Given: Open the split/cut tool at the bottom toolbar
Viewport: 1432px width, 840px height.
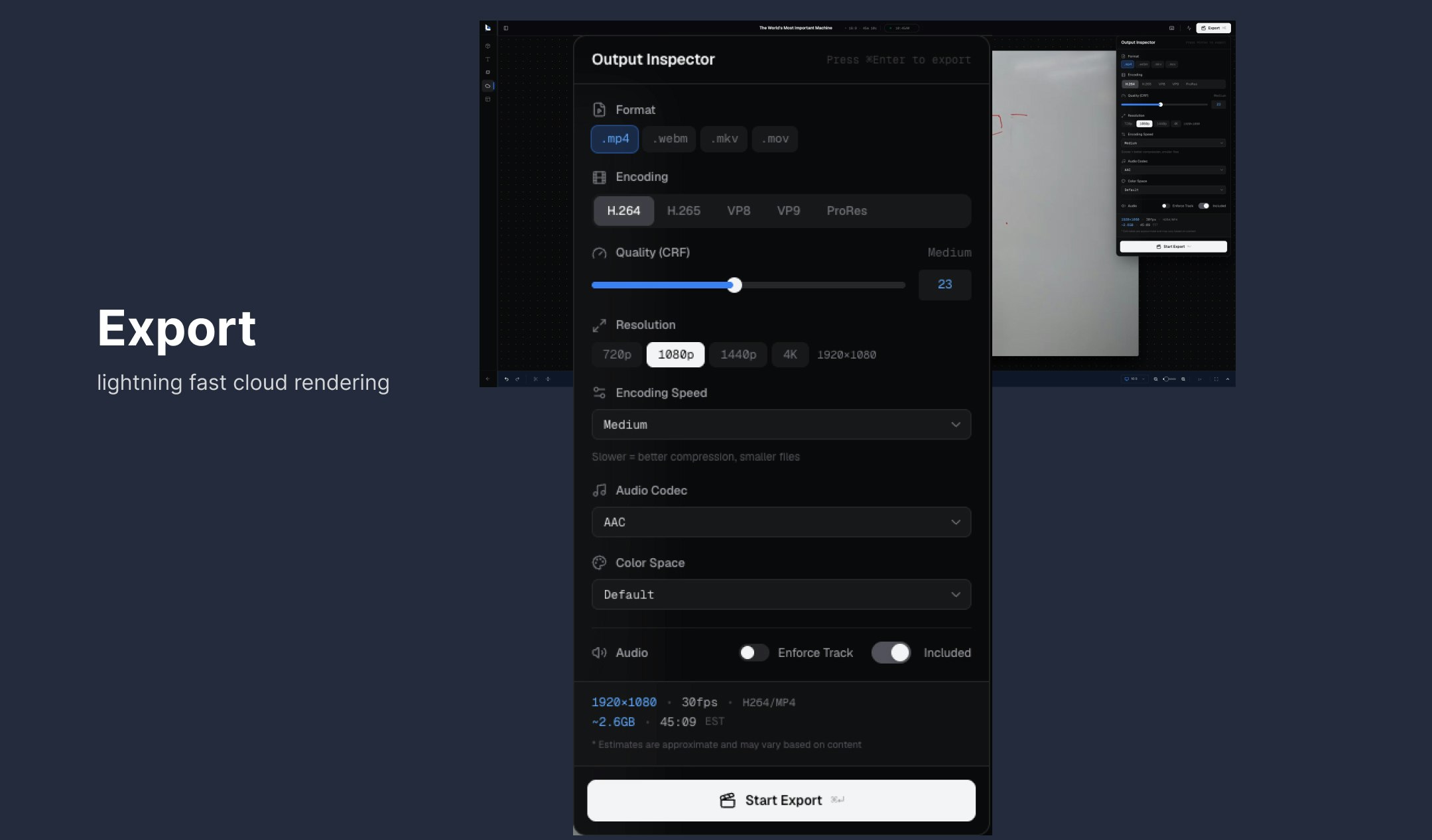Looking at the screenshot, I should pos(535,380).
